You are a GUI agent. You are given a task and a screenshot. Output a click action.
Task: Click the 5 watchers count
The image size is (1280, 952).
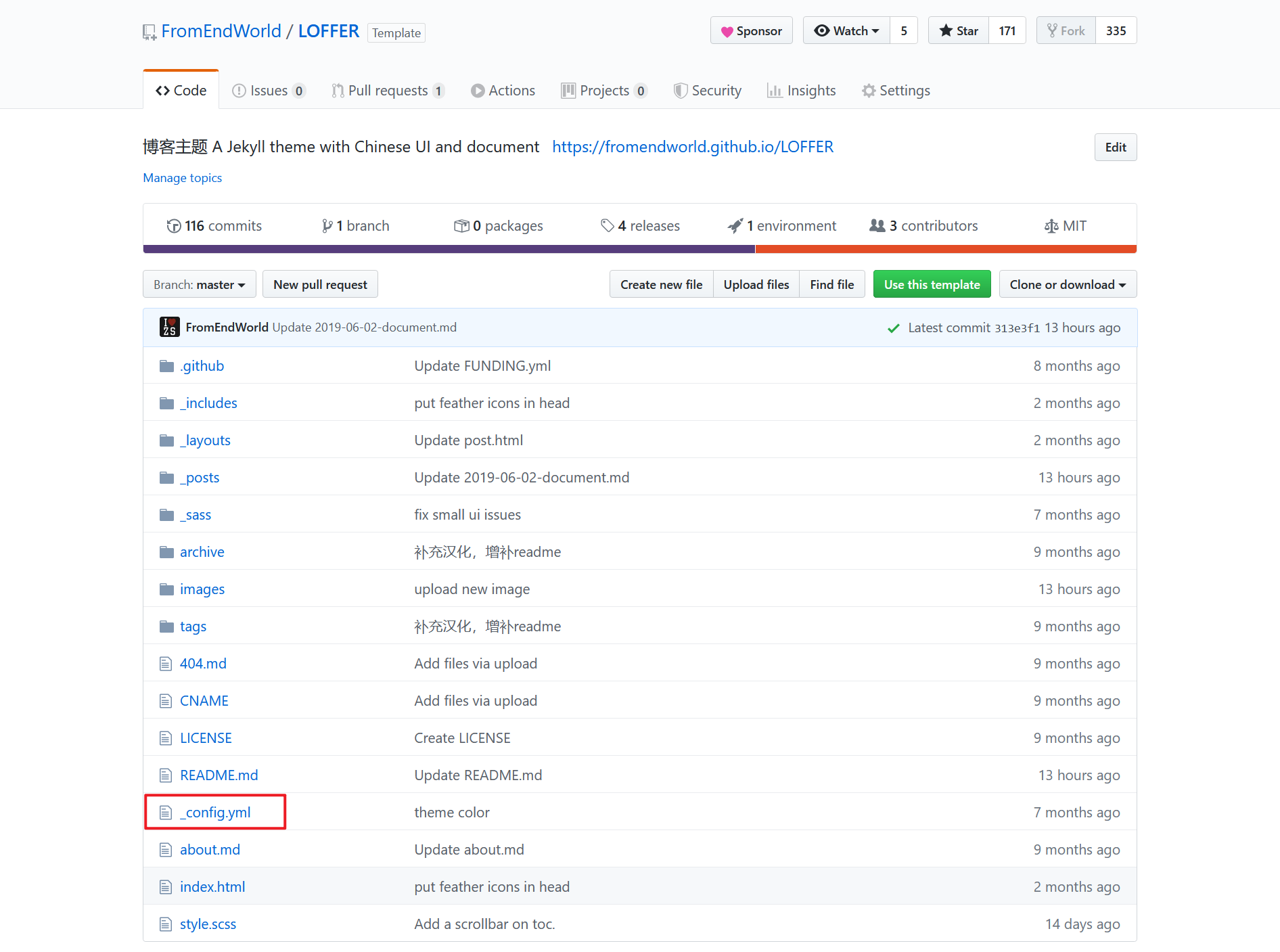tap(904, 30)
